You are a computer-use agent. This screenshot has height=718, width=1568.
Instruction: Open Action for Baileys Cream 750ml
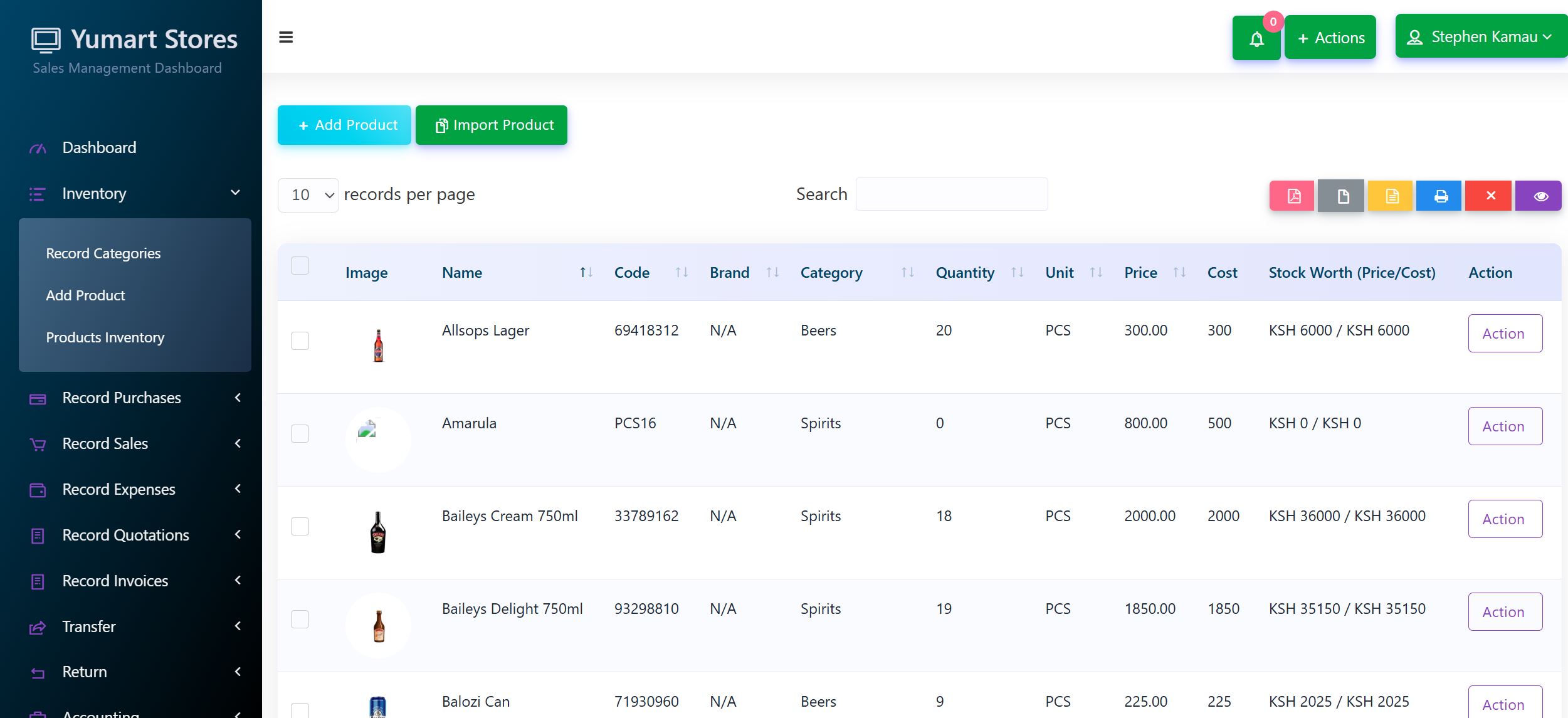tap(1505, 519)
